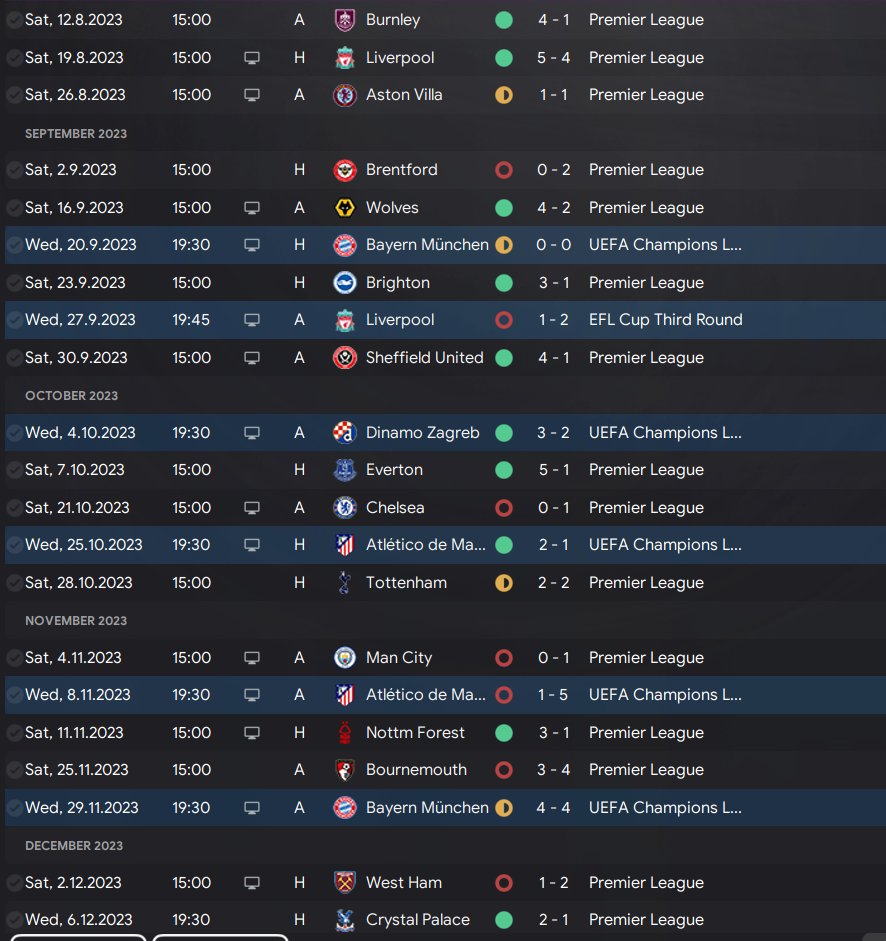Toggle checkmark for Sat 4.11.2023 Man City fixture
This screenshot has width=886, height=941.
coord(14,658)
